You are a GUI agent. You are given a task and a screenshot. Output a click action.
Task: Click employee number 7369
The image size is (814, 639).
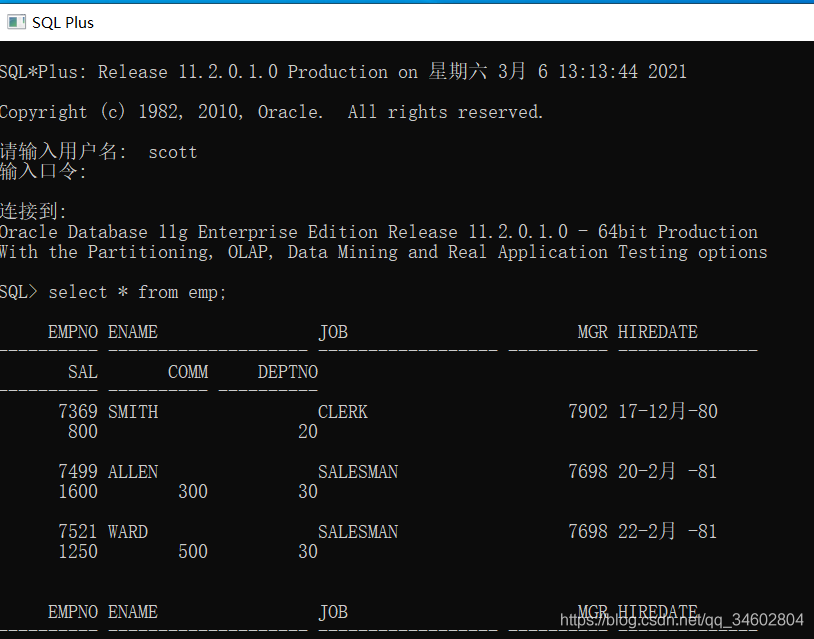[x=78, y=412]
